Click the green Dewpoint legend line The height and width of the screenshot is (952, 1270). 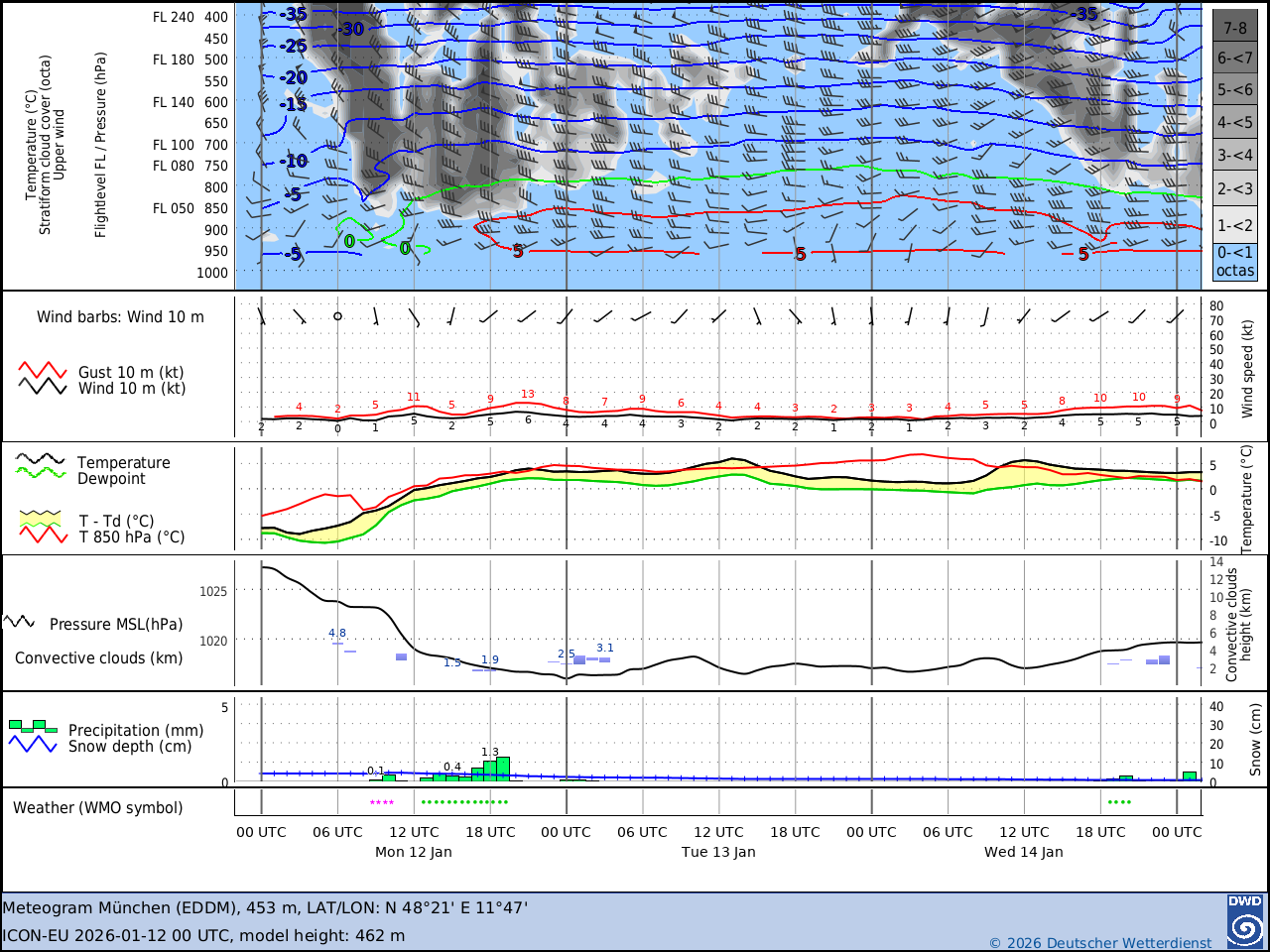(40, 472)
